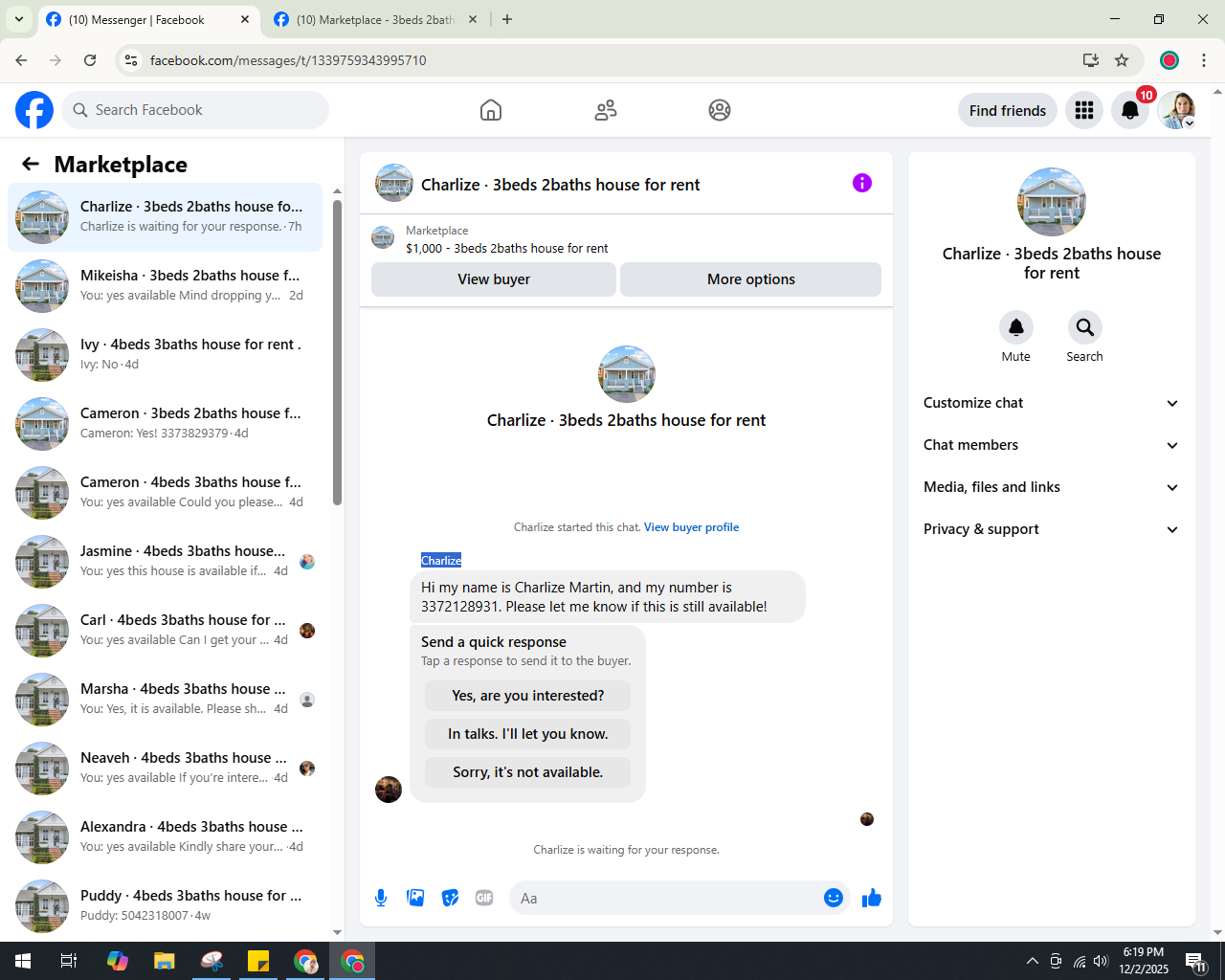Search in conversation with the magnifier icon
Image resolution: width=1225 pixels, height=980 pixels.
(x=1085, y=328)
